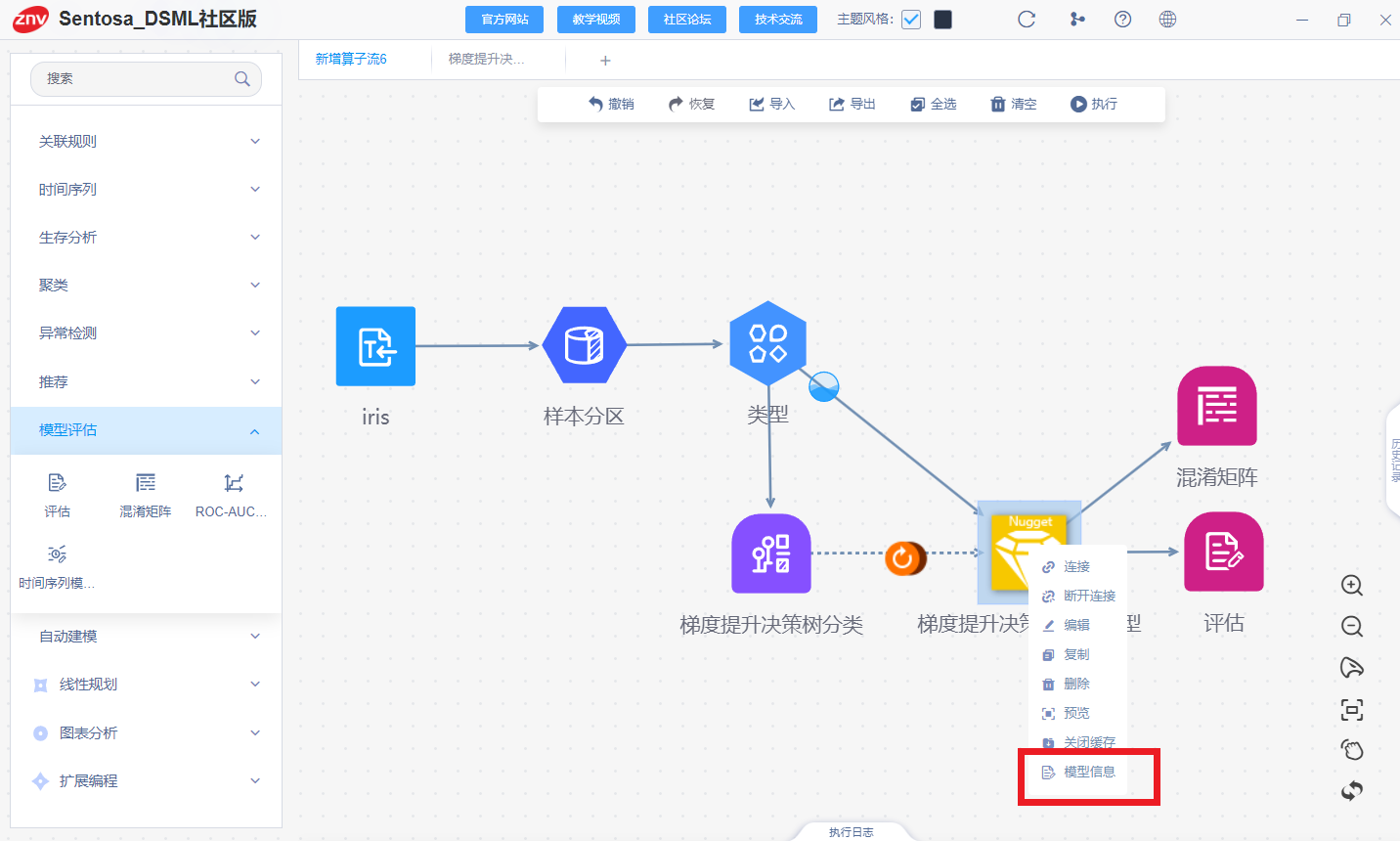Viewport: 1400px width, 841px height.
Task: Expand the 图表分析 category
Action: coord(147,732)
